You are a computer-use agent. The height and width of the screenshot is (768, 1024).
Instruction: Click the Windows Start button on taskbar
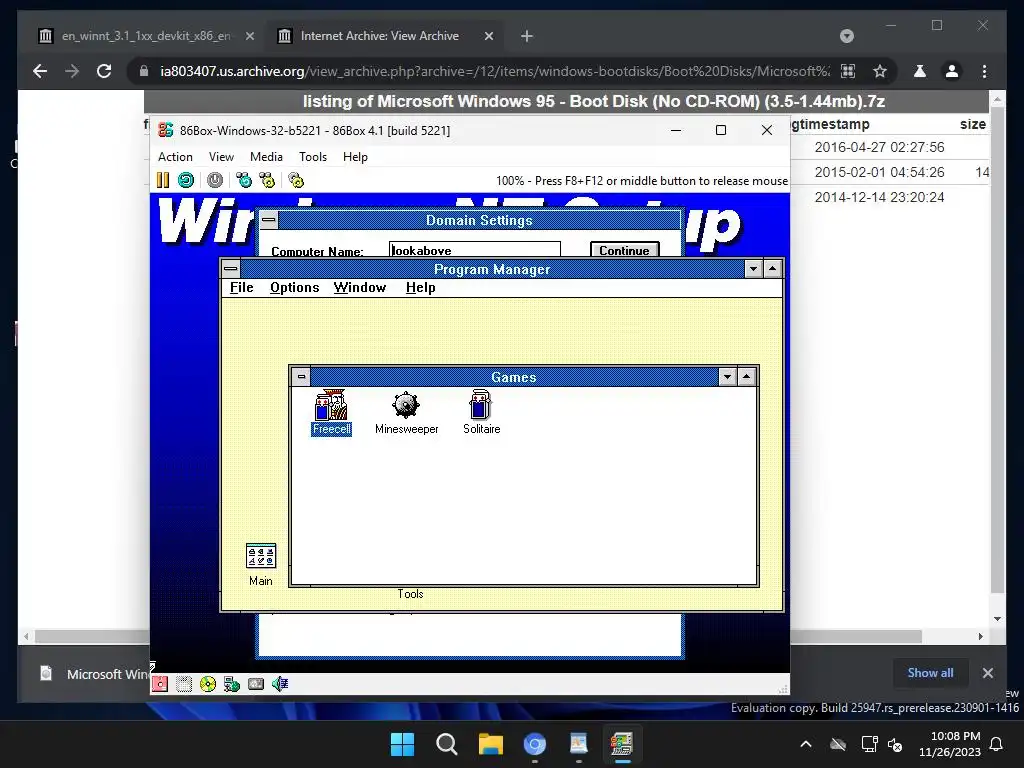(402, 744)
